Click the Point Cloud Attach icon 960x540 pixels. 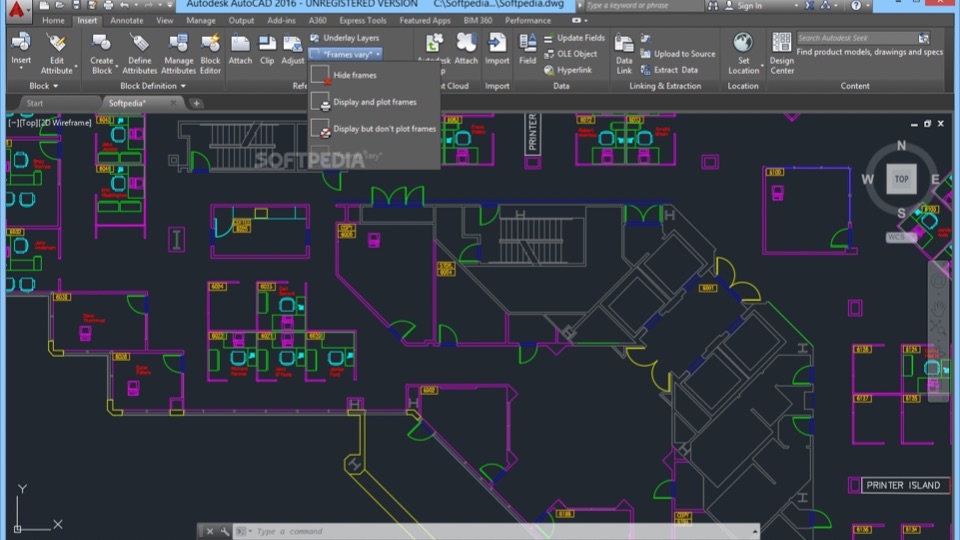(466, 49)
